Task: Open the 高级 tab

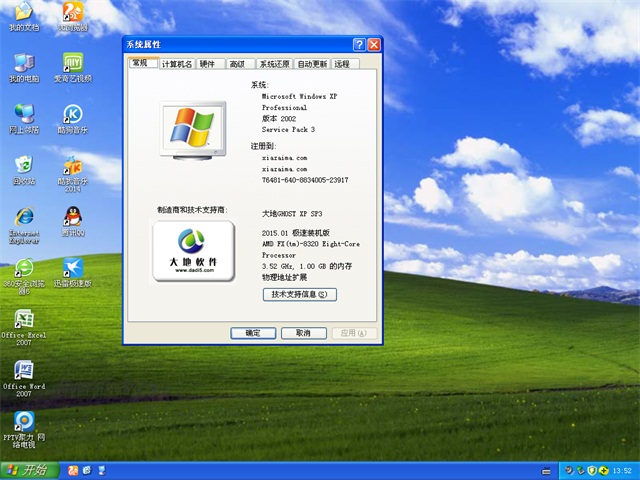Action: point(237,63)
